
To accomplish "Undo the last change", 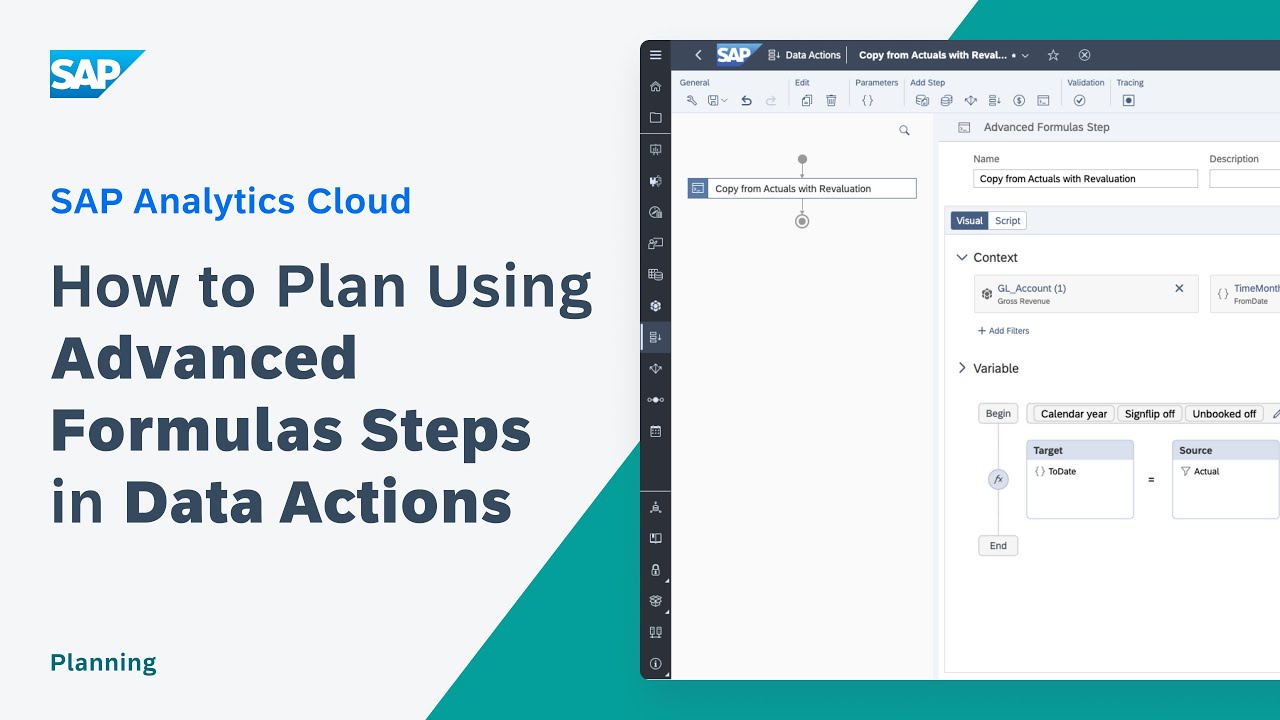I will 746,100.
